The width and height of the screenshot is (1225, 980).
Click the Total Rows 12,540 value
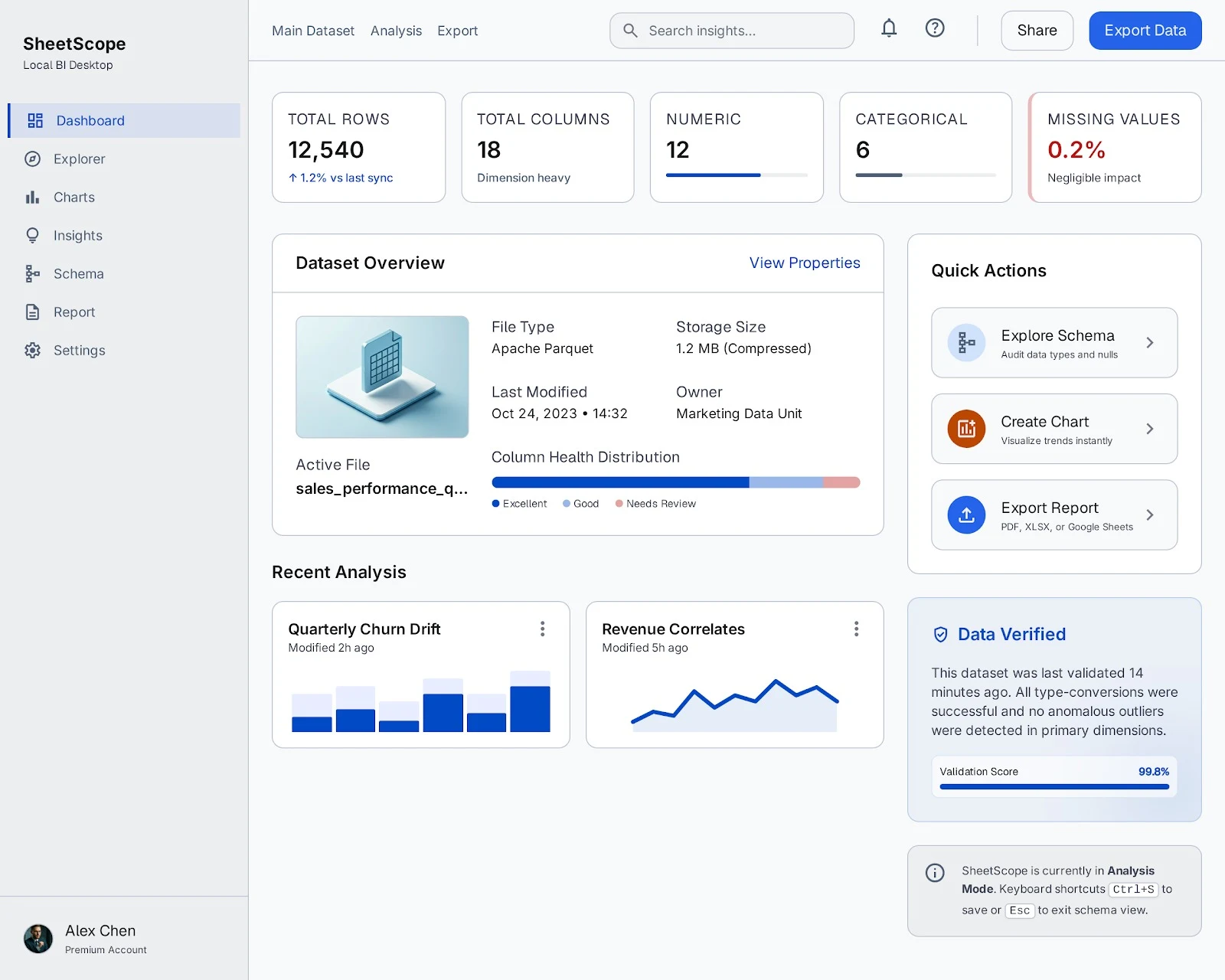pyautogui.click(x=326, y=150)
